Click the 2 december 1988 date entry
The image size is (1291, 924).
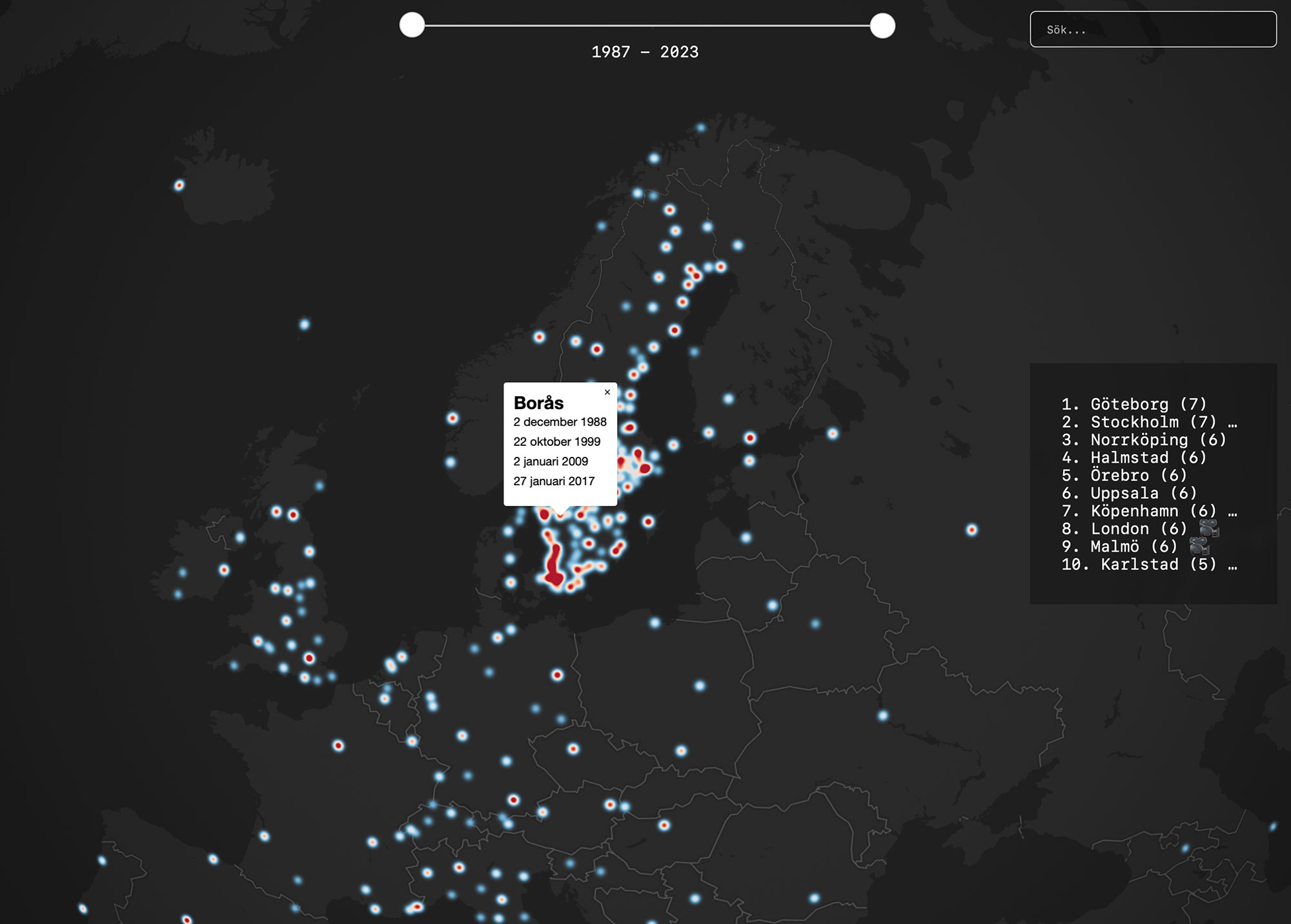560,422
